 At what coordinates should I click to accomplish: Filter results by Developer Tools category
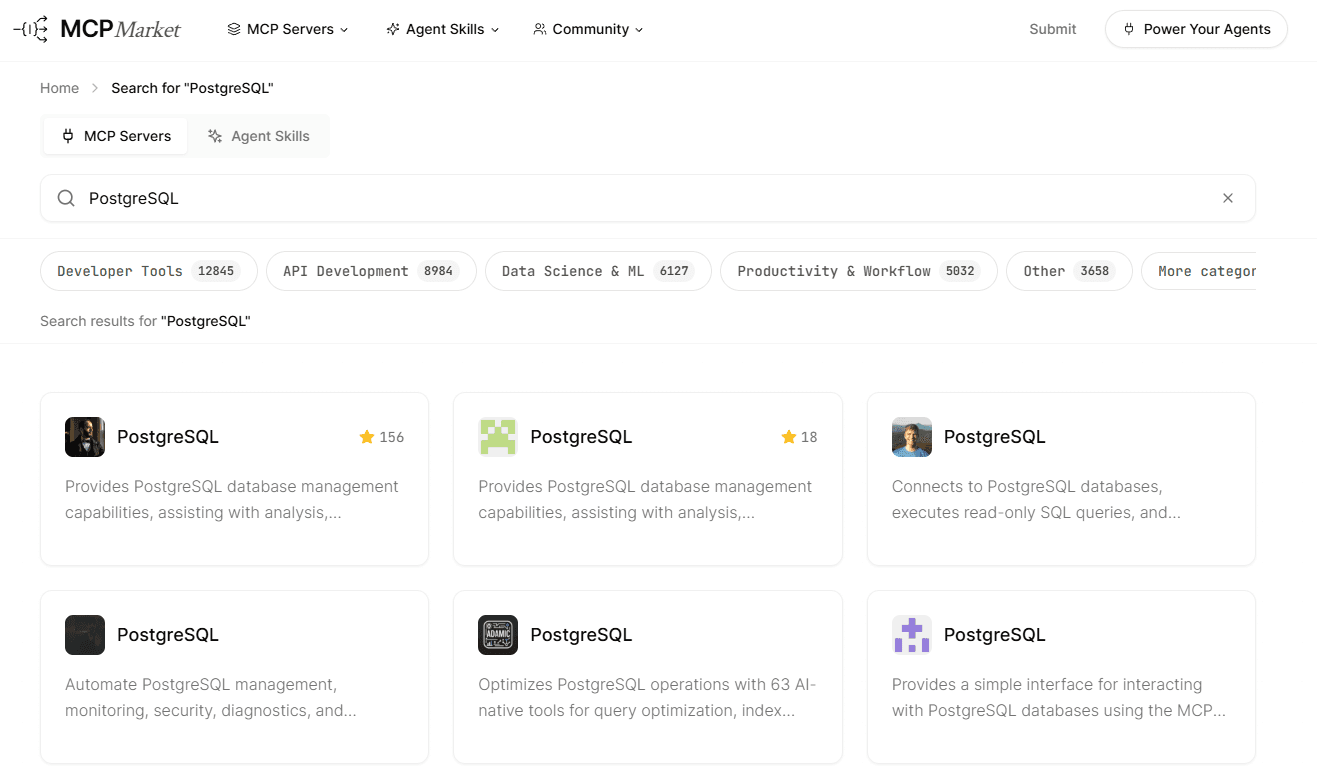(148, 270)
